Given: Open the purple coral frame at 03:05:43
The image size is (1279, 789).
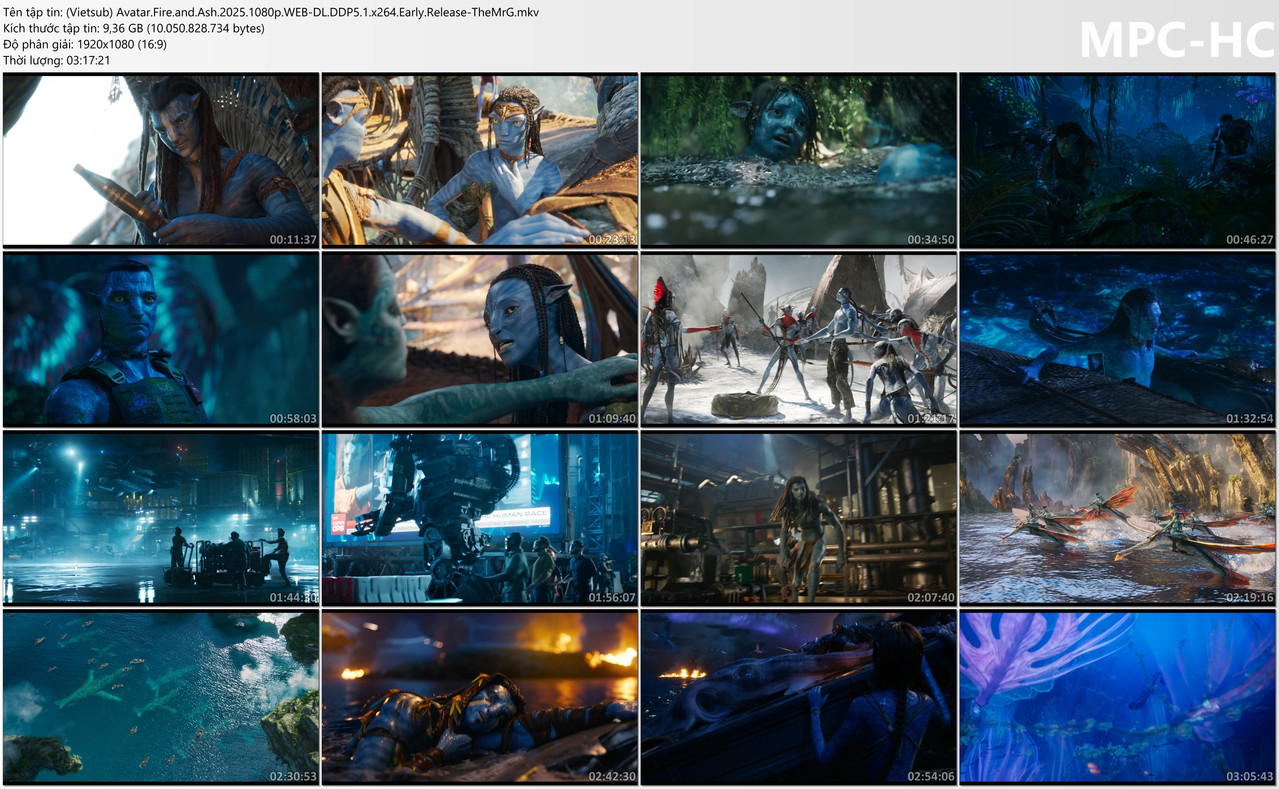Looking at the screenshot, I should coord(1118,697).
